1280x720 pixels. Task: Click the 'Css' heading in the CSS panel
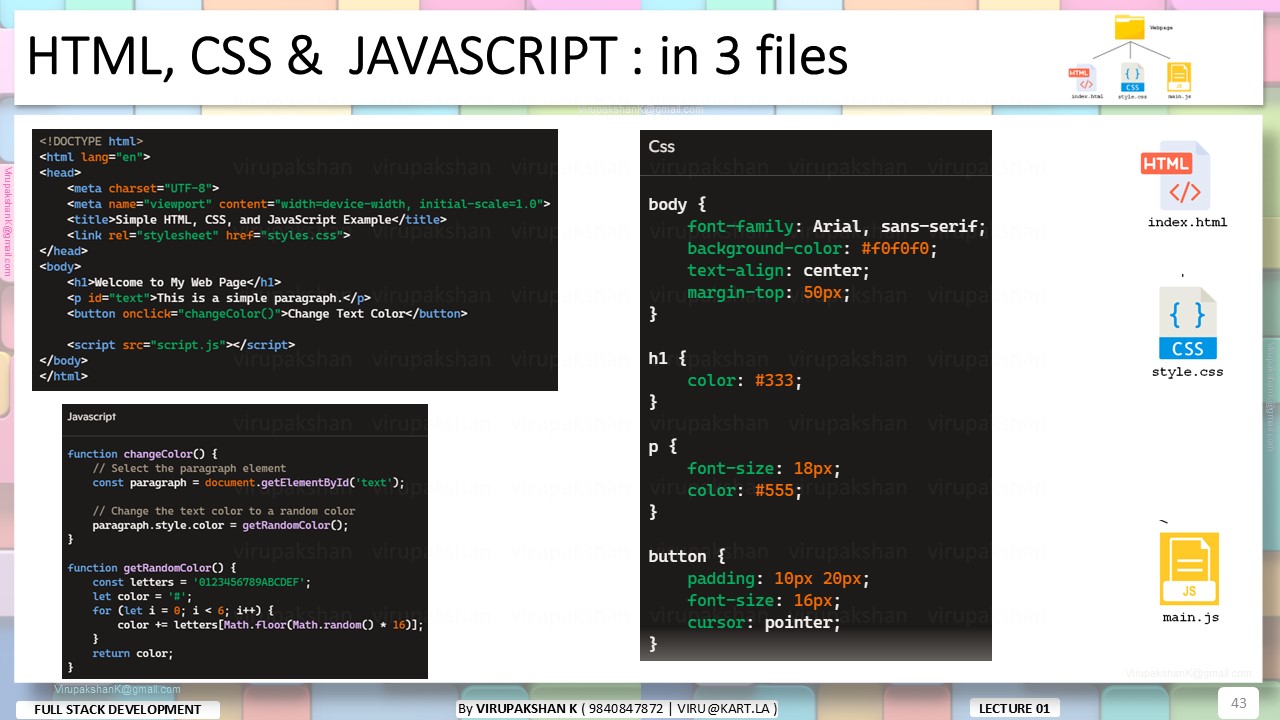pos(662,146)
